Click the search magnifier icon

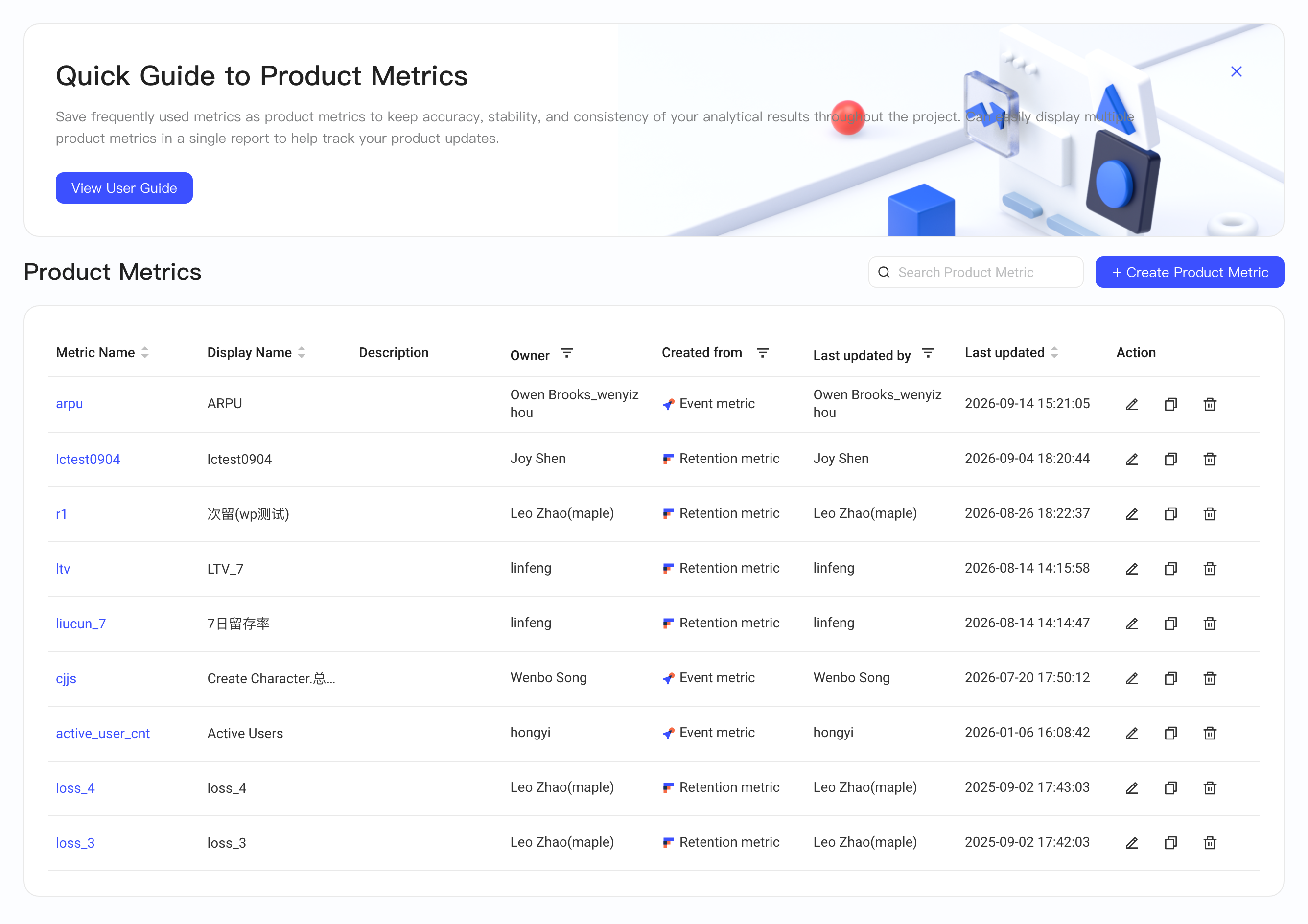[x=884, y=272]
